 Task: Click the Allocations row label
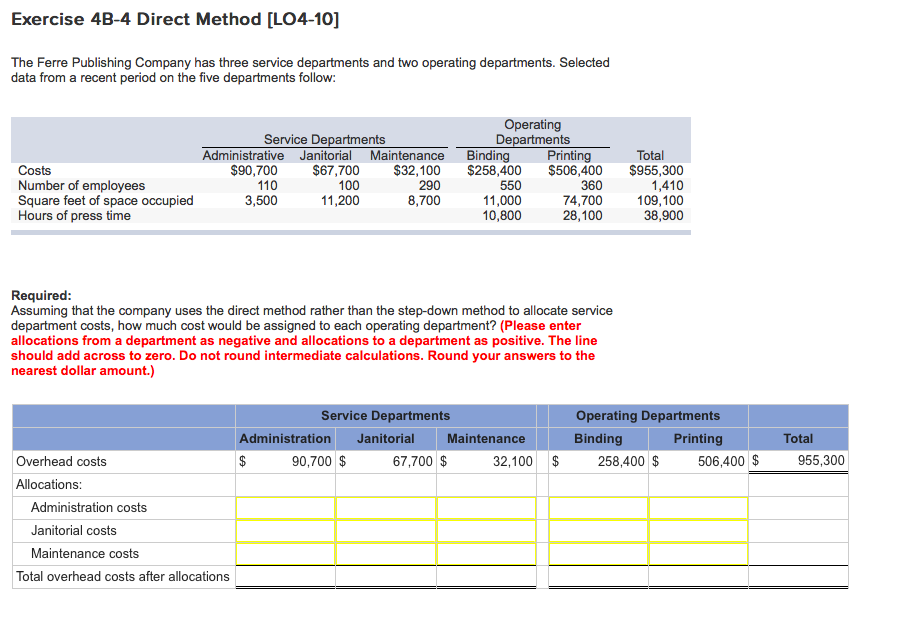[44, 485]
